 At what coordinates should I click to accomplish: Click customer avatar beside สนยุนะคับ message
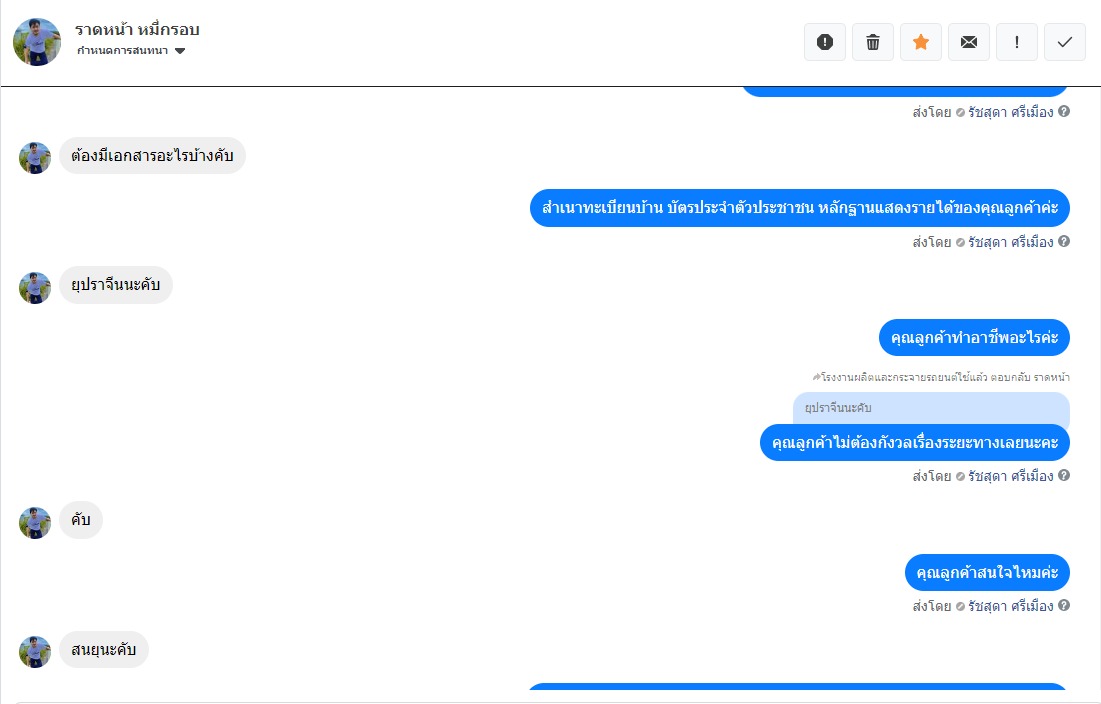pos(35,651)
